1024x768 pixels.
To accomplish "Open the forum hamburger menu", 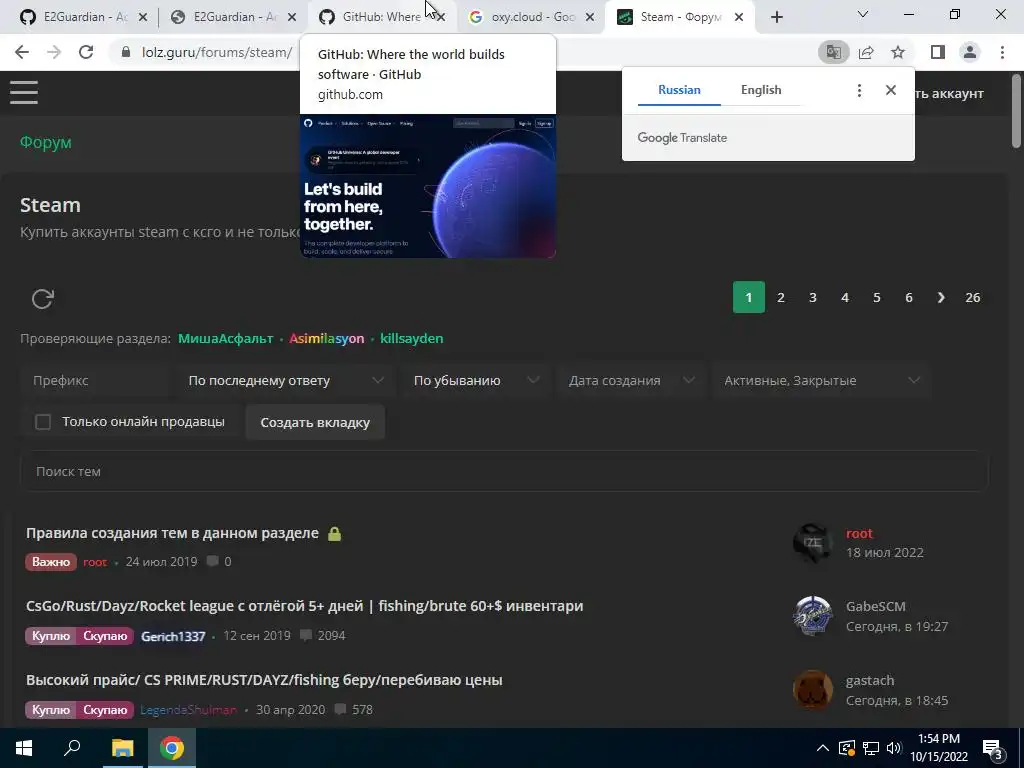I will coord(24,92).
